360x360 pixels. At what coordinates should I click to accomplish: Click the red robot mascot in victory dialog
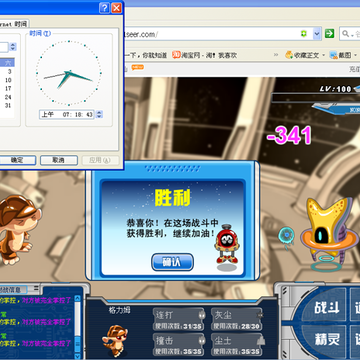pyautogui.click(x=227, y=244)
